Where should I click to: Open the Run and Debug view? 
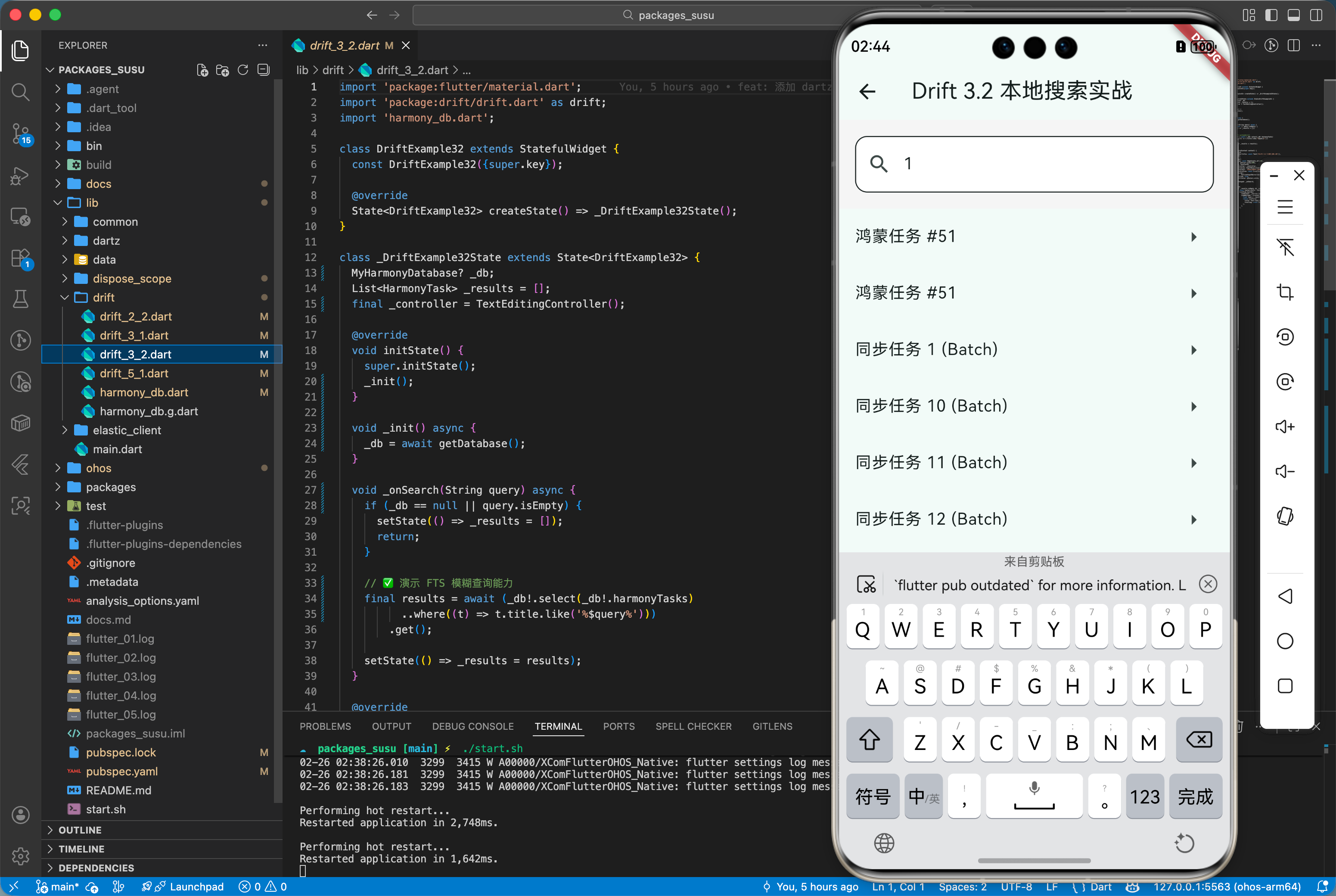(x=21, y=175)
